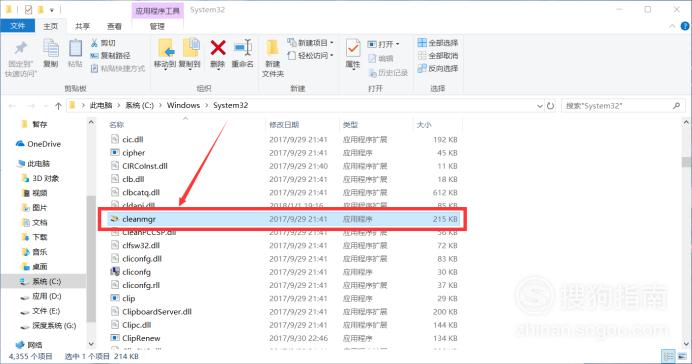
Task: Create a New folder (新建文件夹)
Action: pyautogui.click(x=273, y=58)
